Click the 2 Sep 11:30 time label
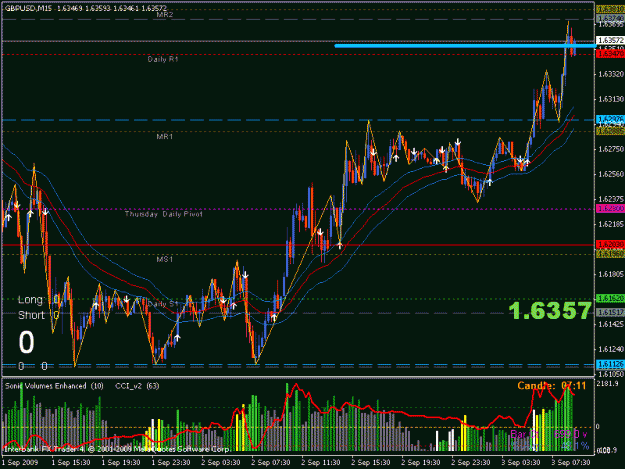Viewport: 625px width, 469px height. coord(321,463)
